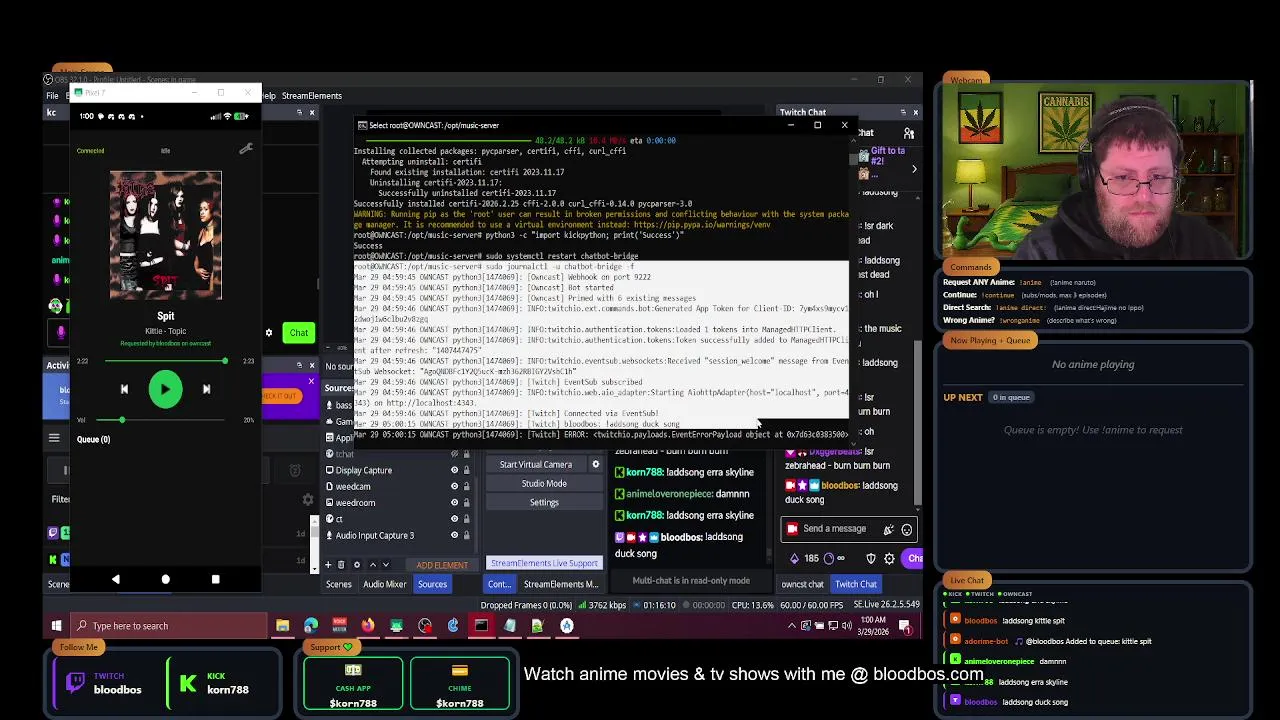The image size is (1280, 720).
Task: Click the Studio Mode button
Action: (x=544, y=483)
